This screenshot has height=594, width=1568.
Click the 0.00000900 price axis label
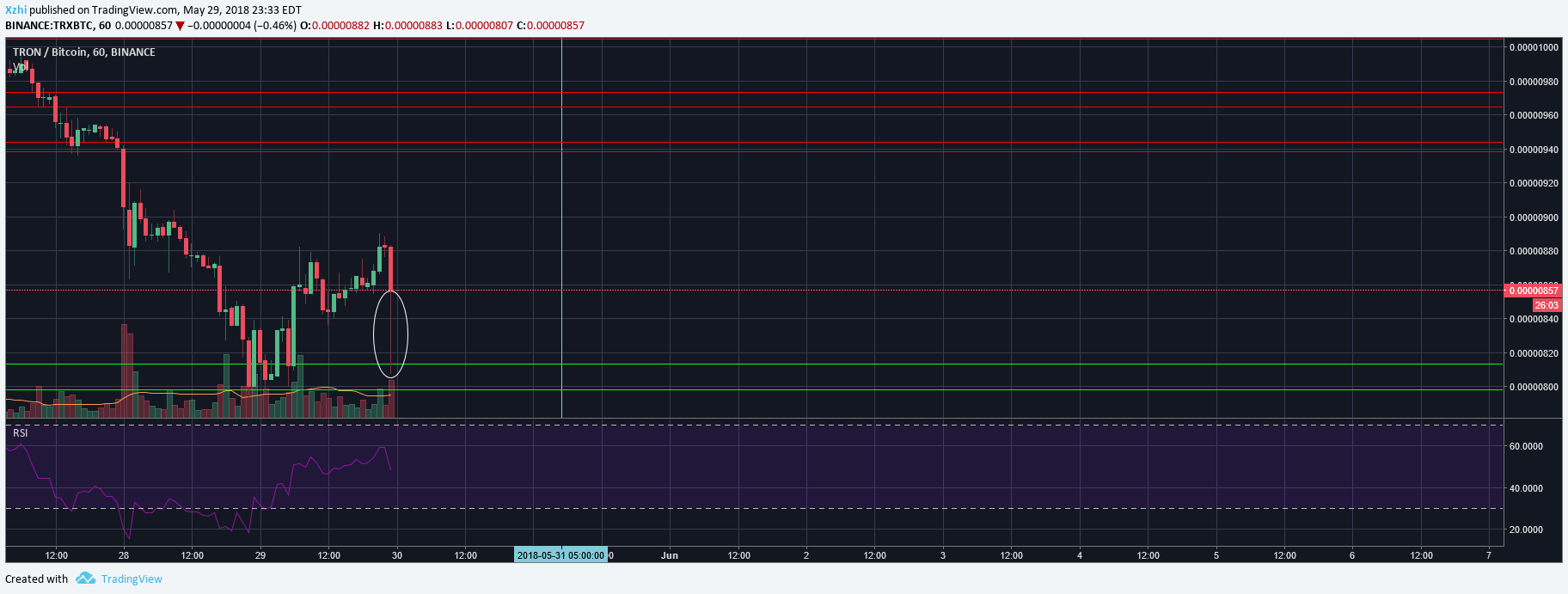(1534, 217)
